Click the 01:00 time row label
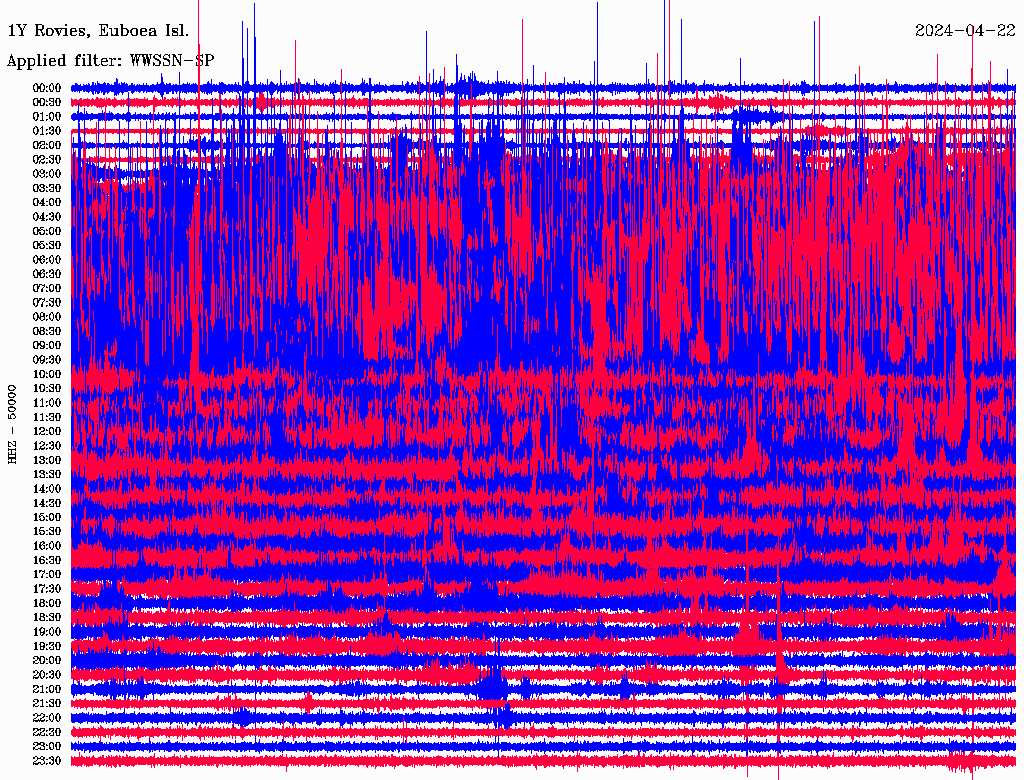 47,116
